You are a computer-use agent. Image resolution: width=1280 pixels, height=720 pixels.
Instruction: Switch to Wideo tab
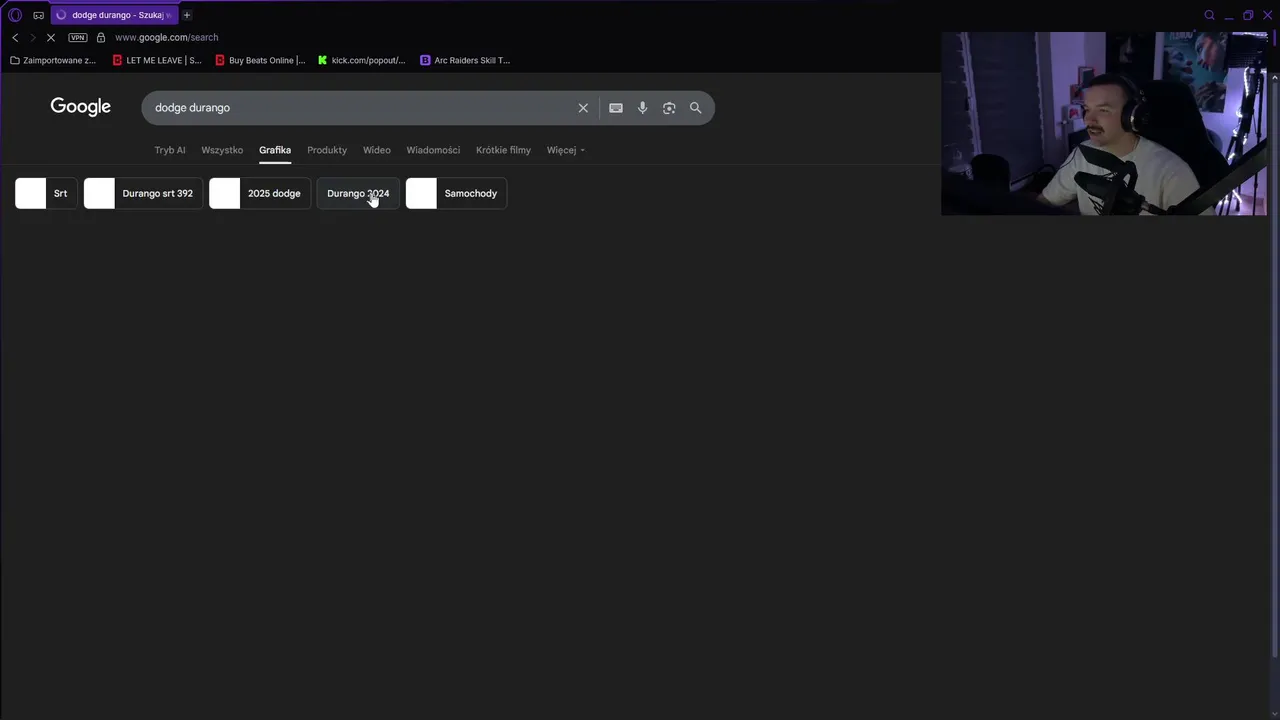pos(377,150)
